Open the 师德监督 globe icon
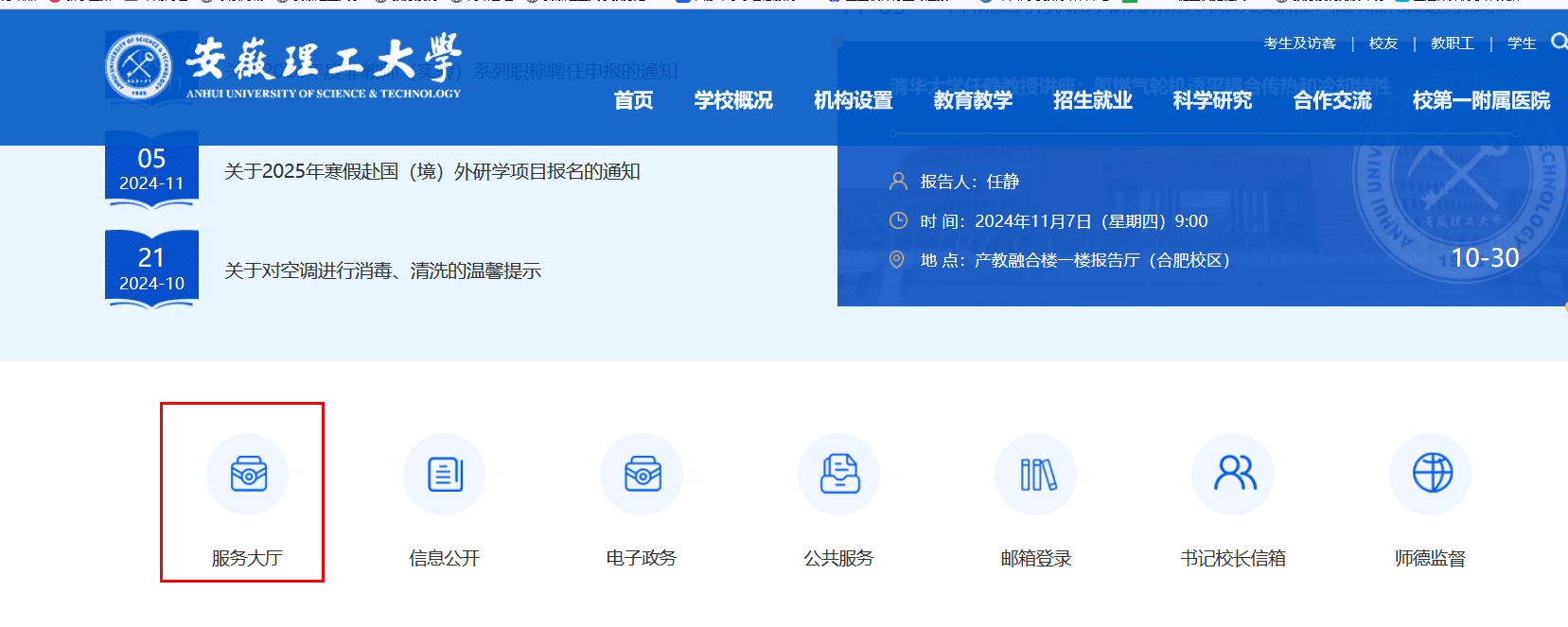 tap(1431, 474)
